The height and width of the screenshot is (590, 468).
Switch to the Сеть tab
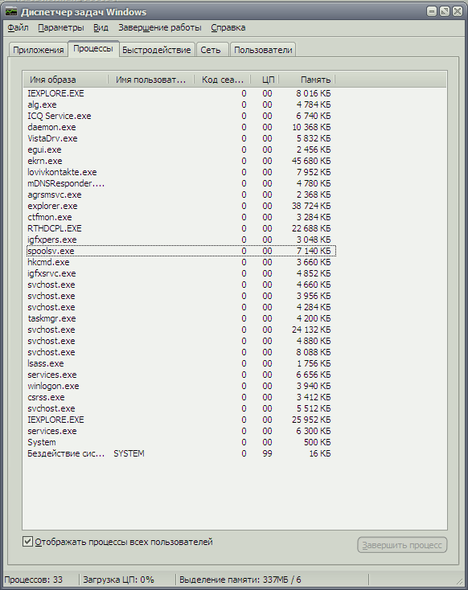click(211, 50)
